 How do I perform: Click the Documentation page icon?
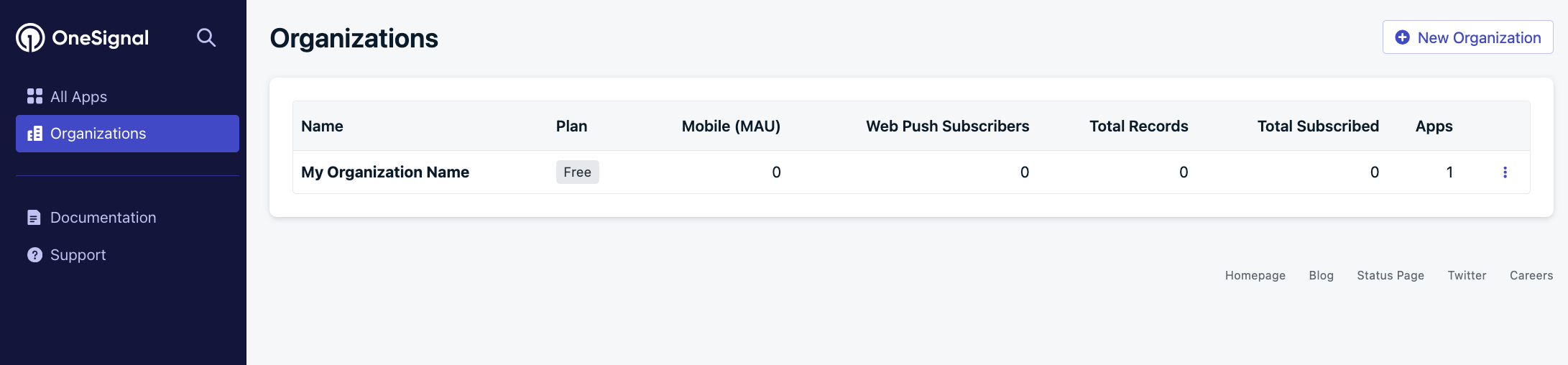coord(34,218)
